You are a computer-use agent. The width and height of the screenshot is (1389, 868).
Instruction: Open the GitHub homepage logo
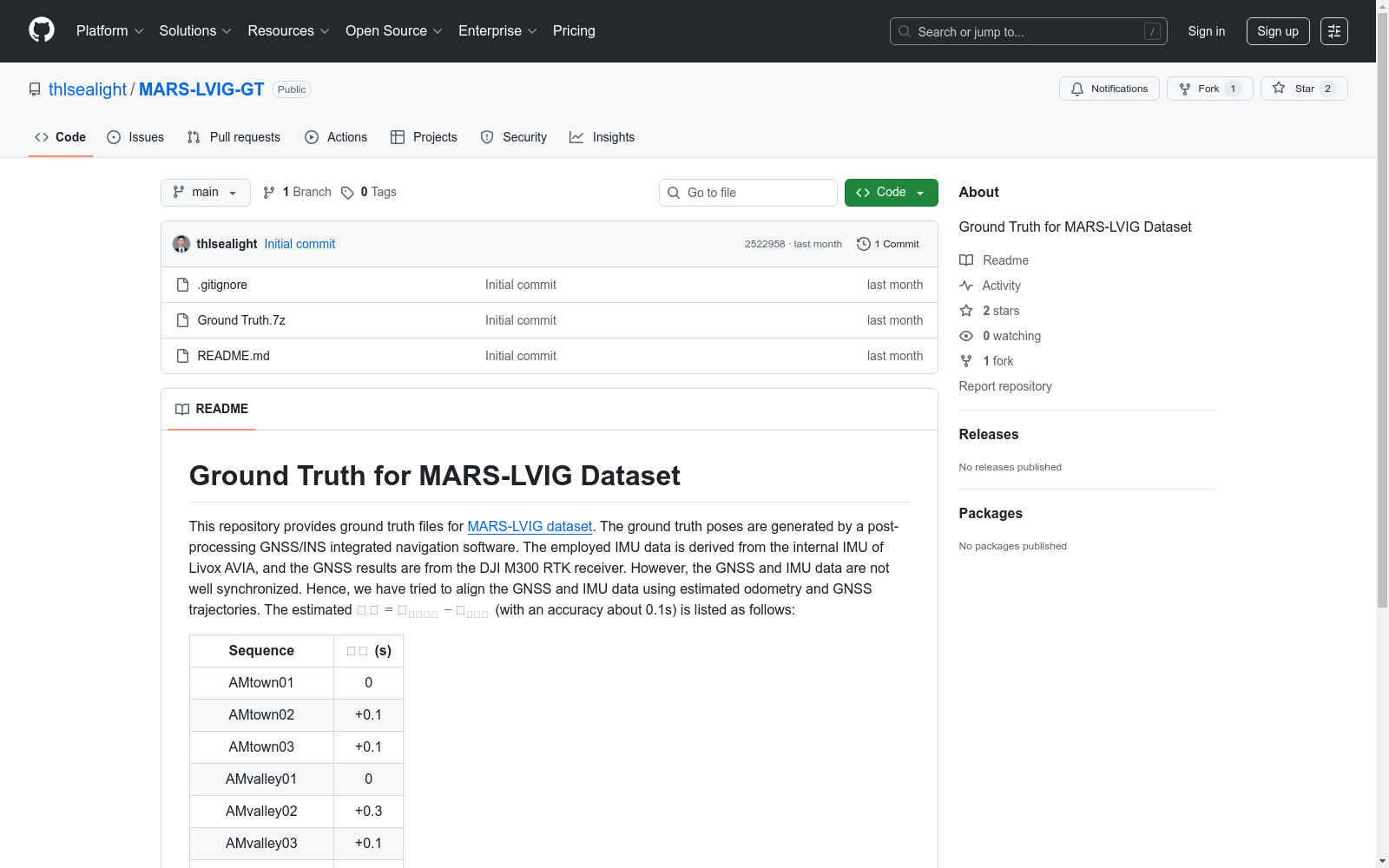point(42,30)
